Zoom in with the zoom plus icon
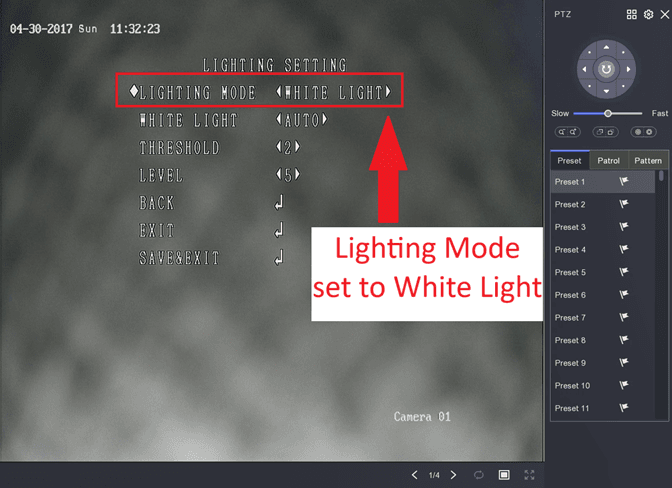This screenshot has height=488, width=672. 573,132
